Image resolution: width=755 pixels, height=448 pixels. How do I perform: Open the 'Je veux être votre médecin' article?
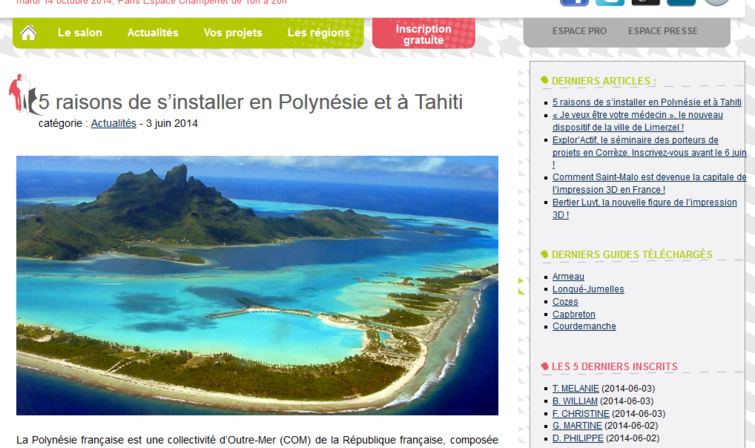pyautogui.click(x=638, y=121)
